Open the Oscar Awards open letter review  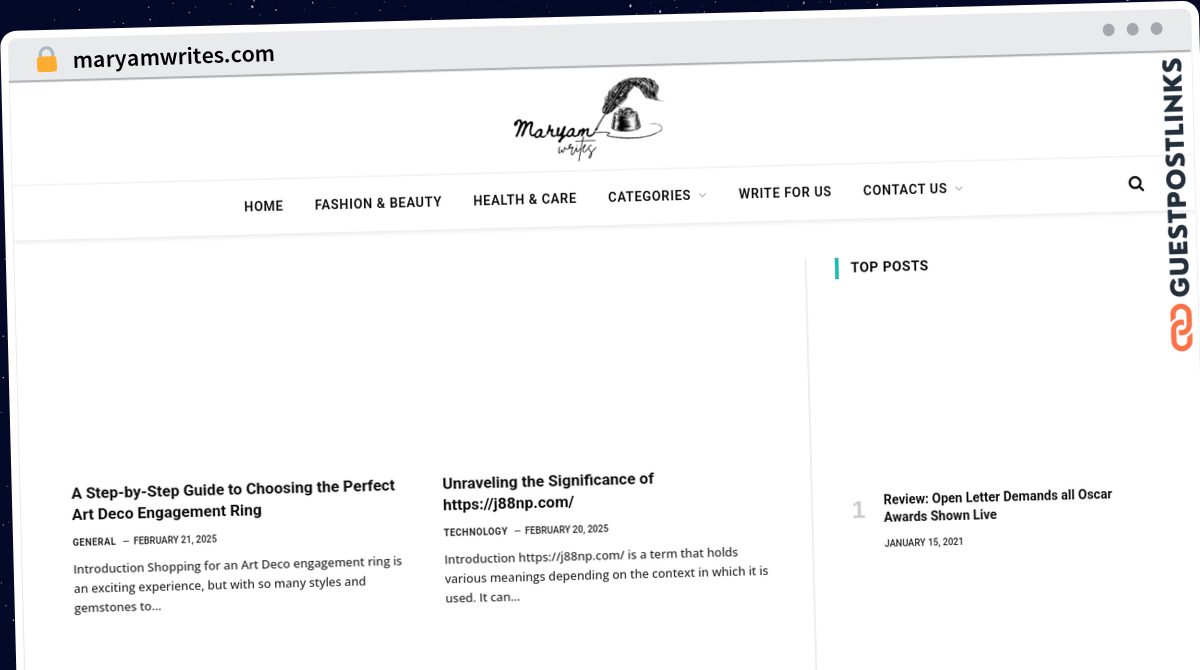[998, 505]
